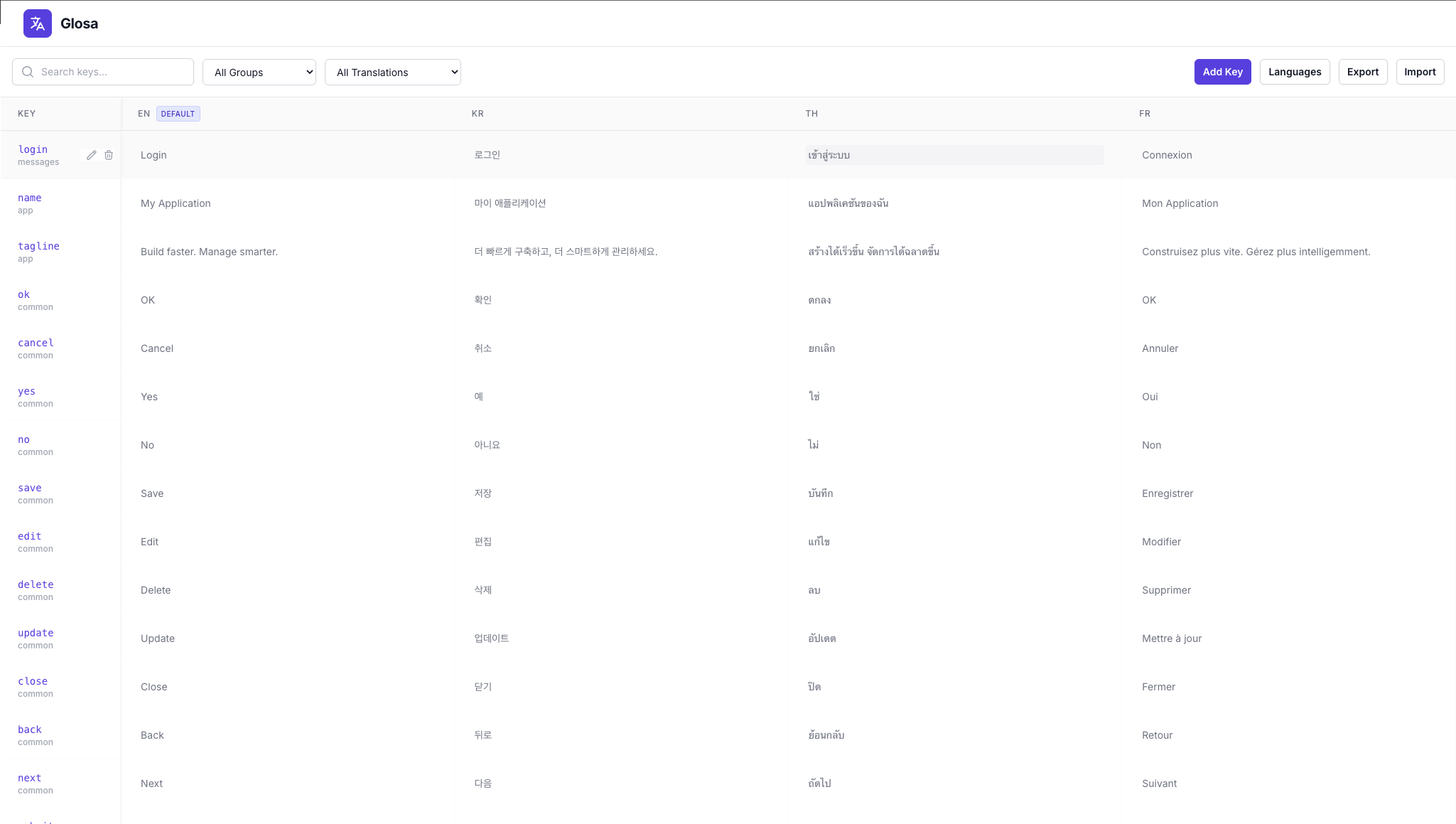Click the KR column header
Image resolution: width=1456 pixels, height=824 pixels.
coord(476,113)
